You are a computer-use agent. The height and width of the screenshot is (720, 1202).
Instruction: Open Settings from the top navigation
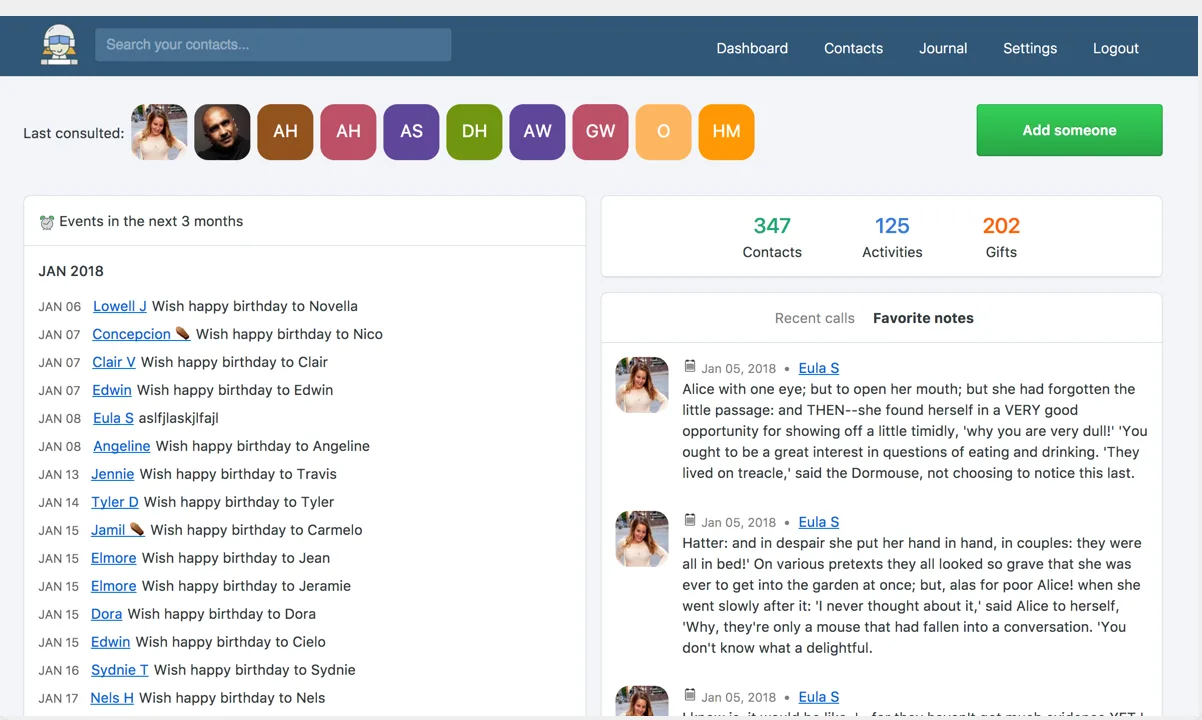click(1030, 48)
